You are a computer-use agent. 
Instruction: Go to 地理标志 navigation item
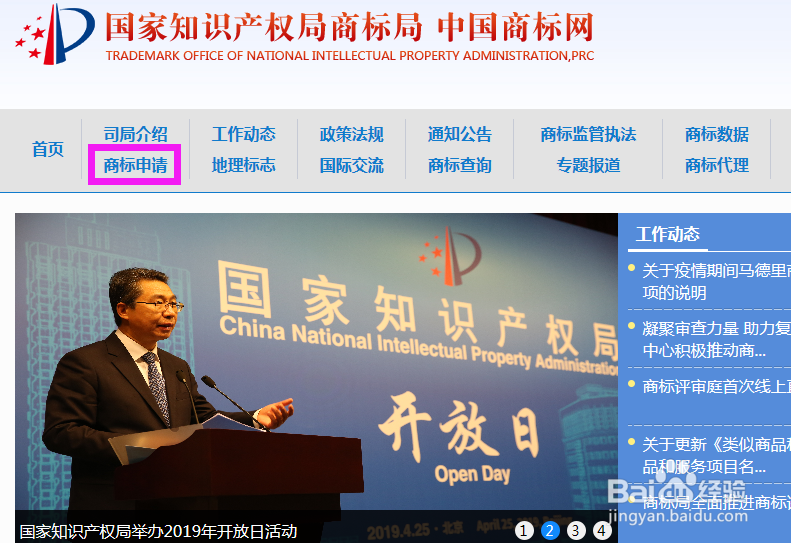pyautogui.click(x=244, y=165)
